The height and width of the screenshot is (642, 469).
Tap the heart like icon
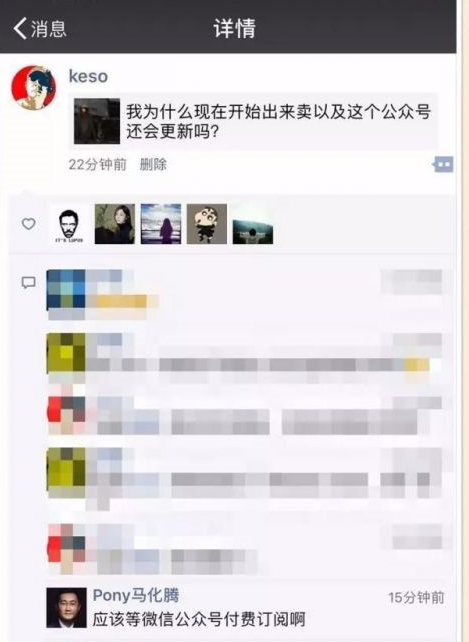tap(28, 224)
